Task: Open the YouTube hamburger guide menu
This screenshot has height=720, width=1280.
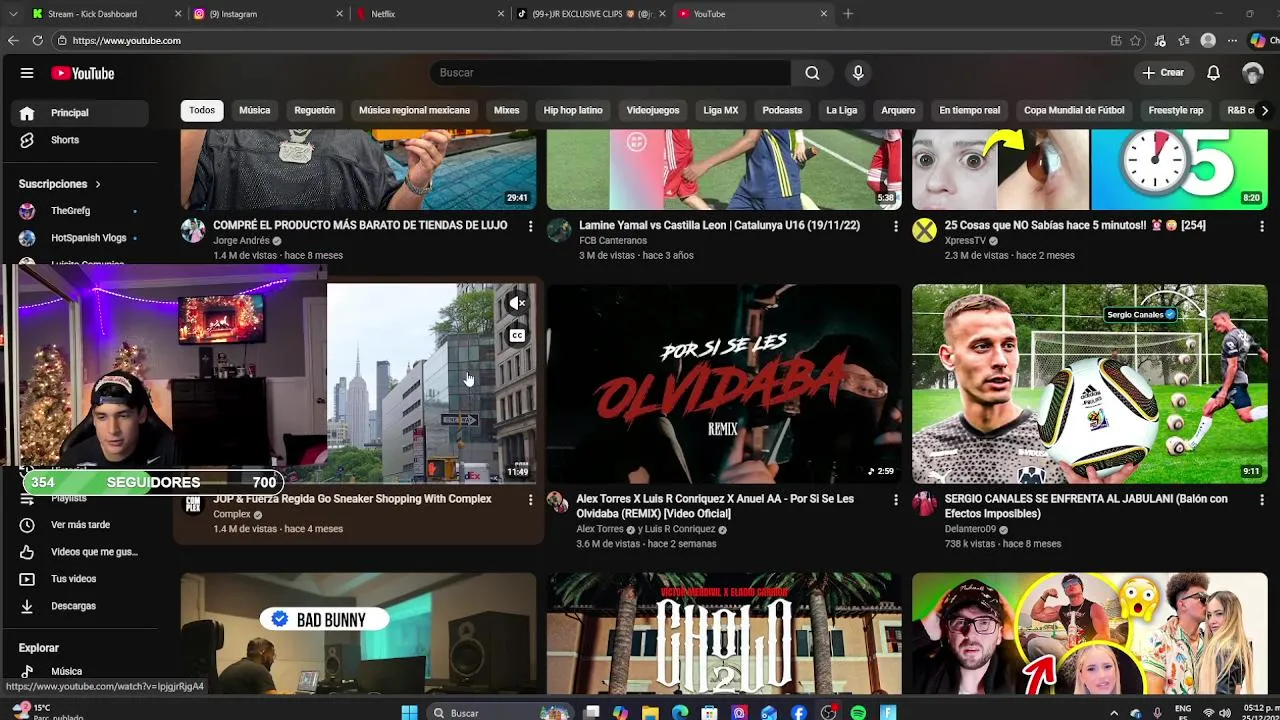Action: 27,73
